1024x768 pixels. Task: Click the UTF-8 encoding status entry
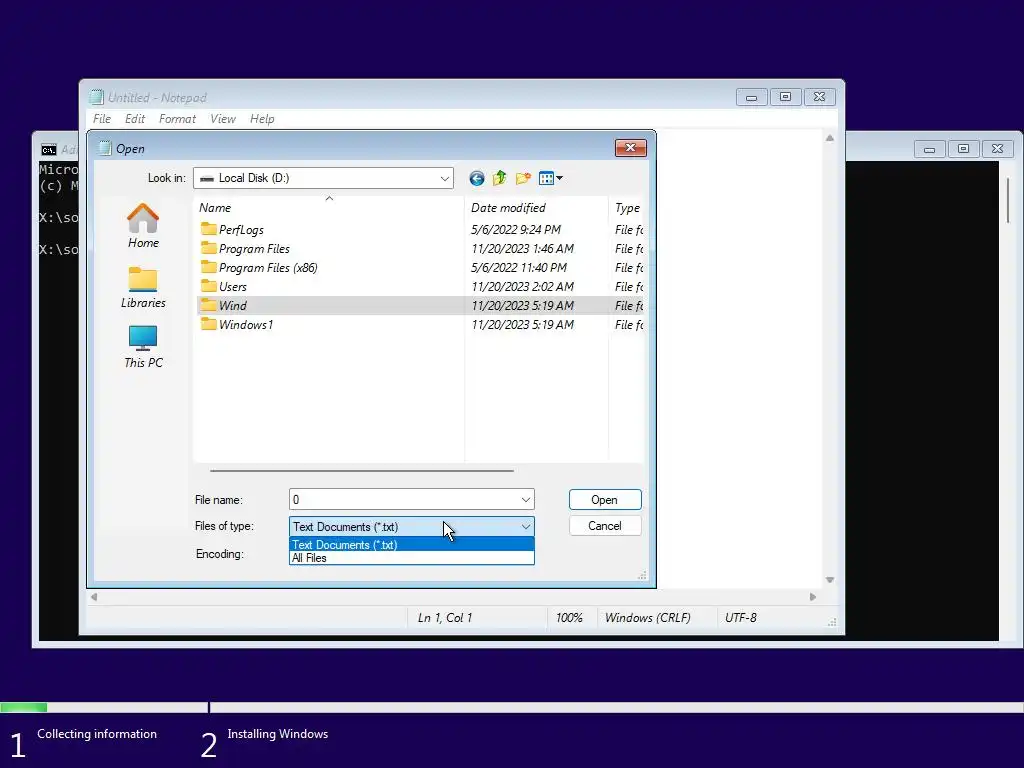pos(741,618)
